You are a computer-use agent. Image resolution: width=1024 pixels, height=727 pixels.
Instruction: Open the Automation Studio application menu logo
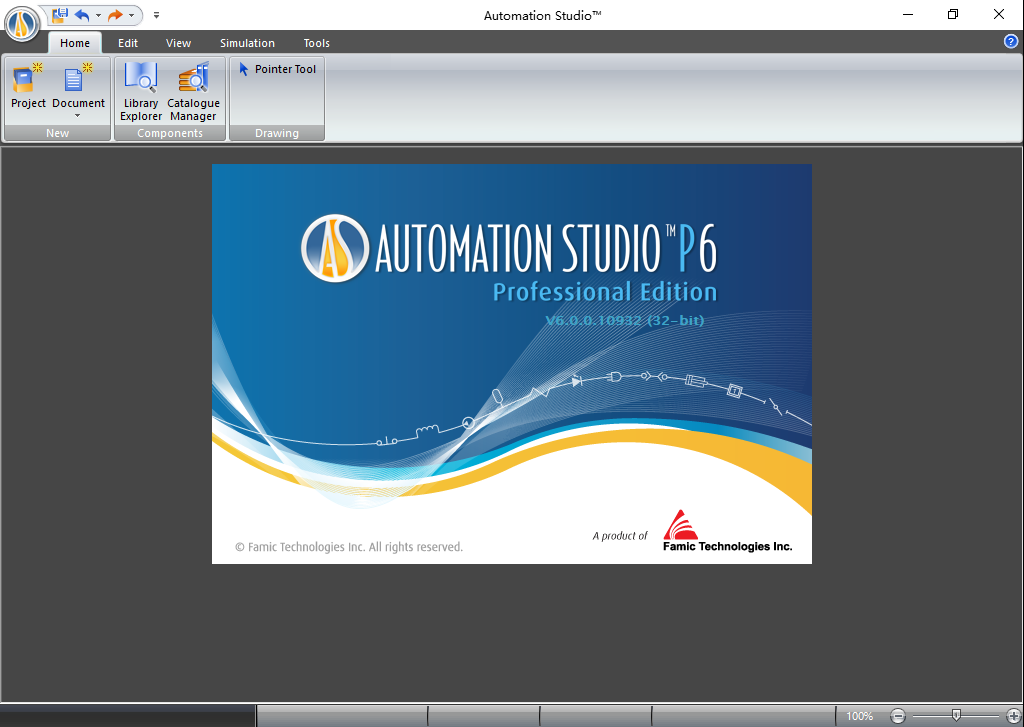(20, 25)
